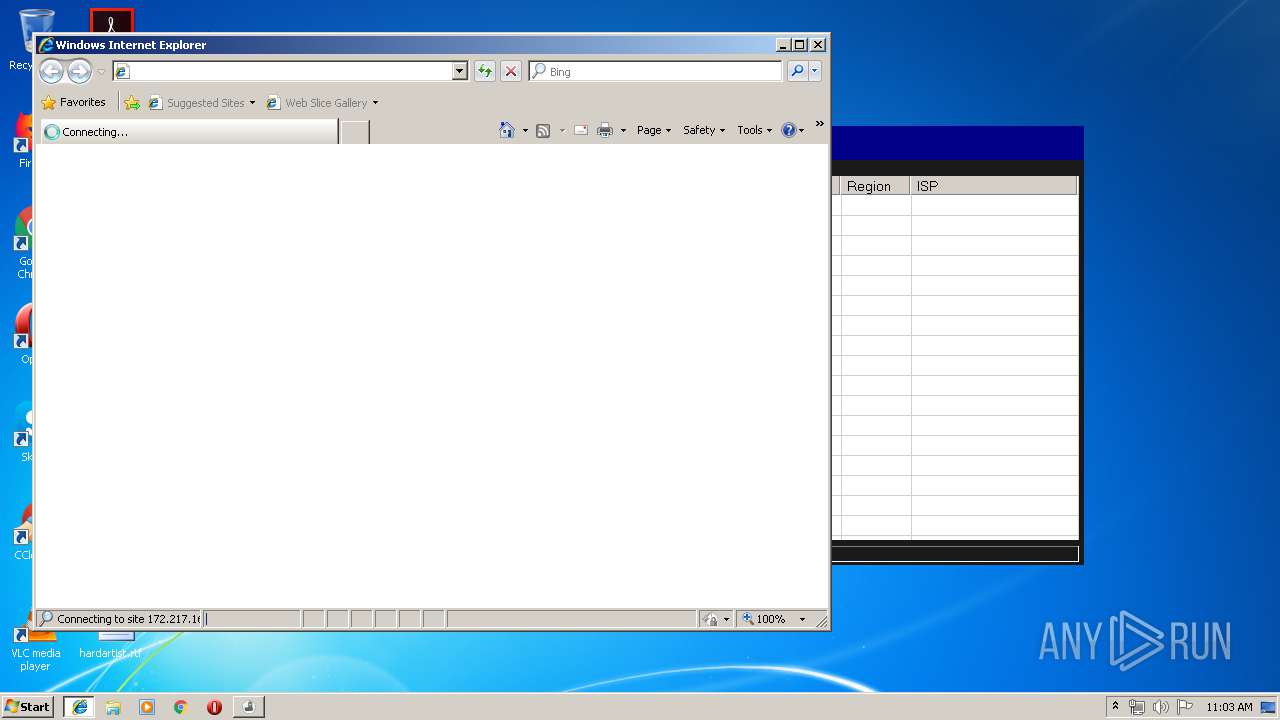The width and height of the screenshot is (1280, 720).
Task: Show hidden tray icons arrow
Action: tap(1116, 706)
